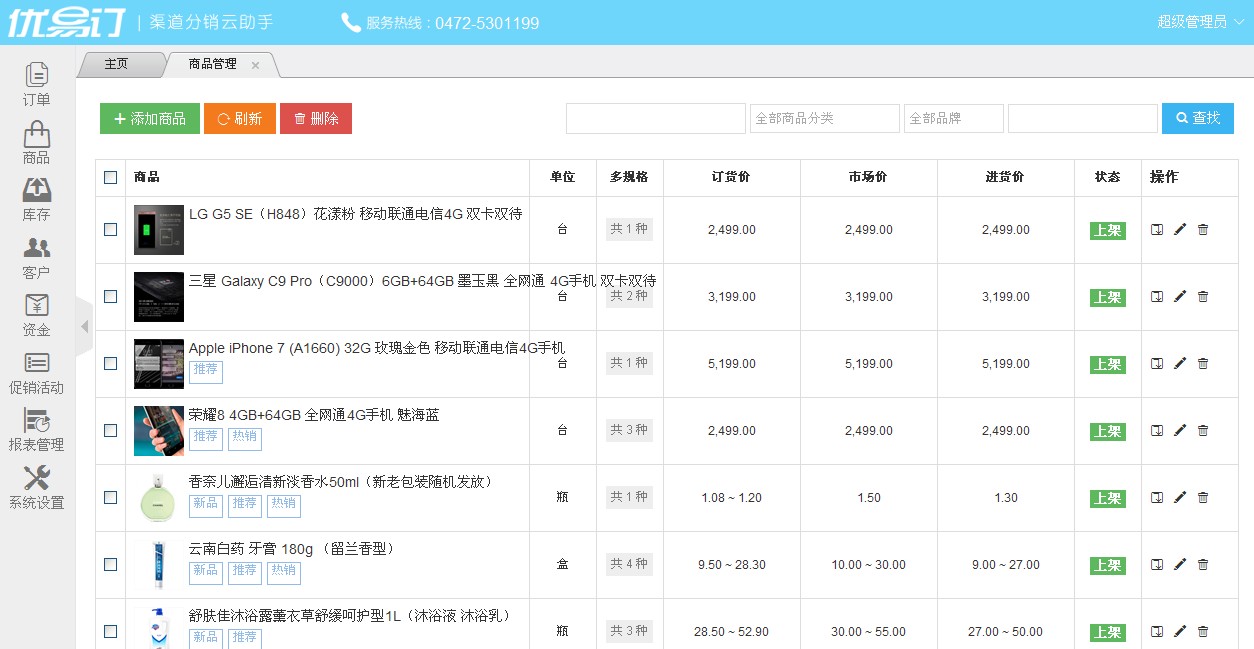The height and width of the screenshot is (649, 1254).
Task: Open the LG G5 SE product thumbnail
Action: point(159,230)
